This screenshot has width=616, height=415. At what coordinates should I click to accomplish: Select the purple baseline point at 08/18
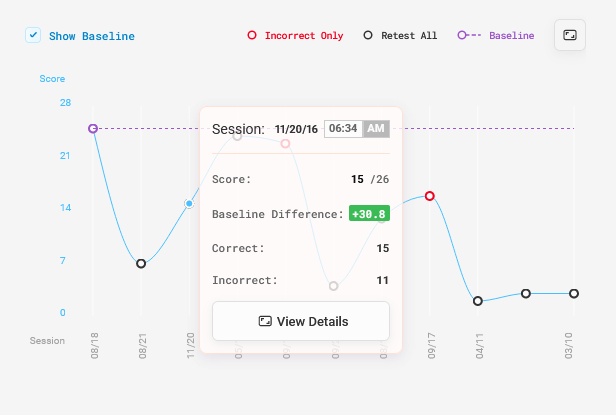tap(93, 129)
